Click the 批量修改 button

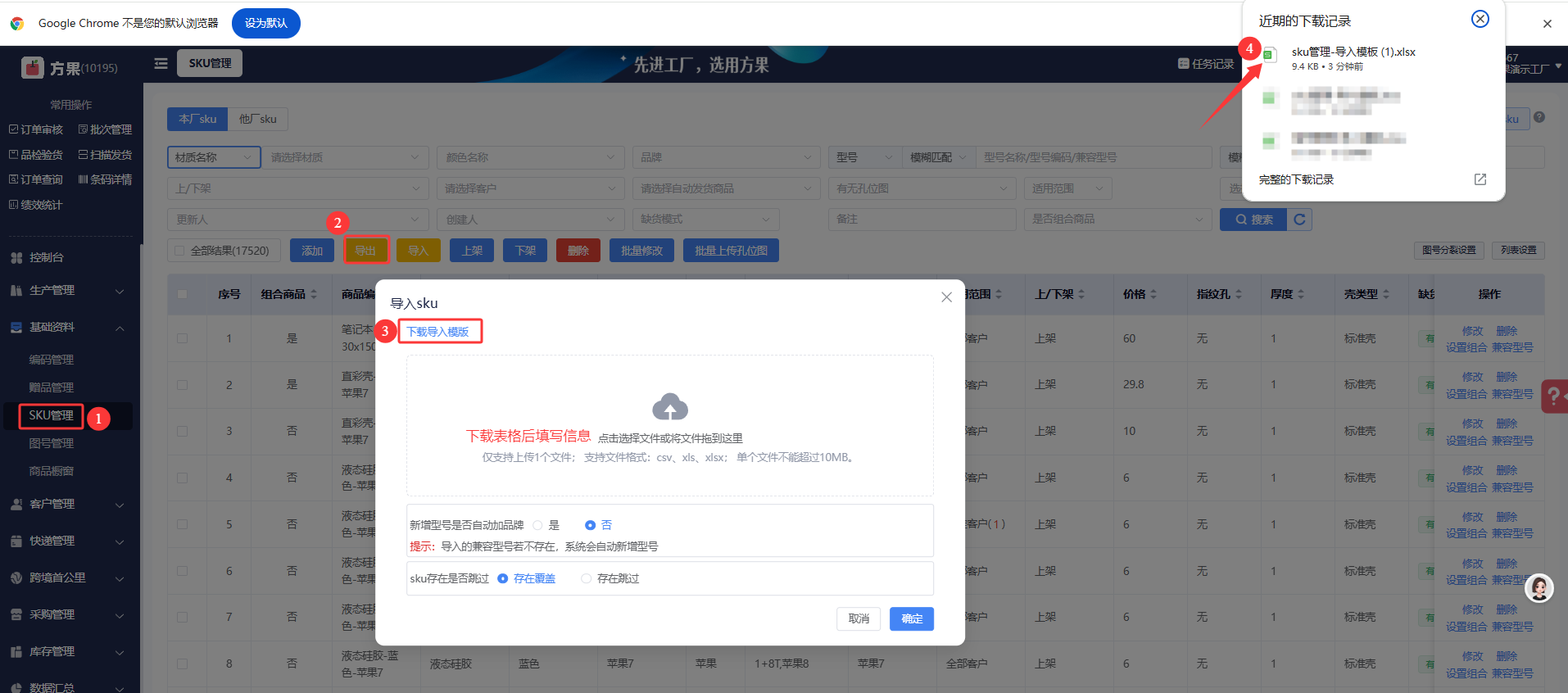641,251
